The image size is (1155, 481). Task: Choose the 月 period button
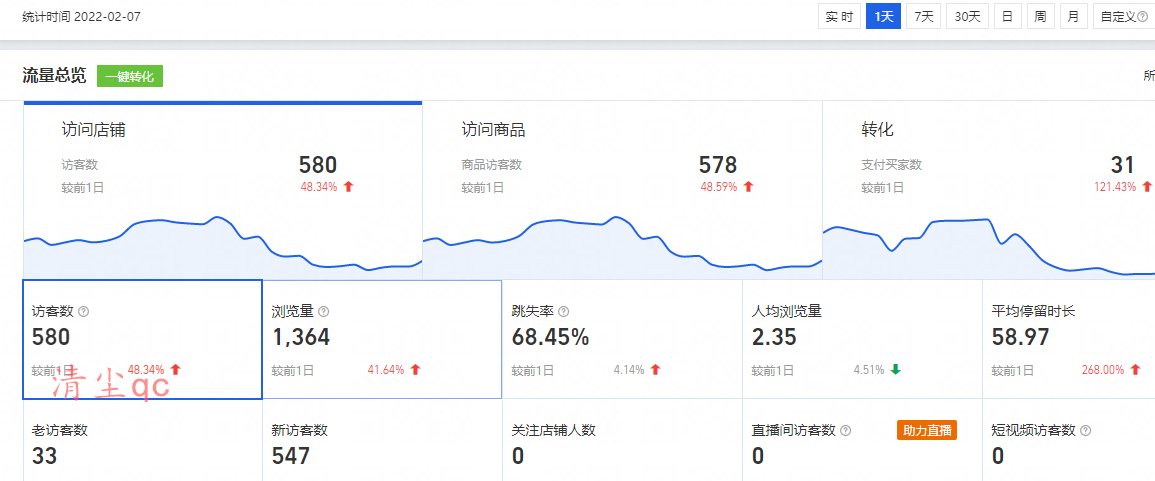[x=1073, y=16]
